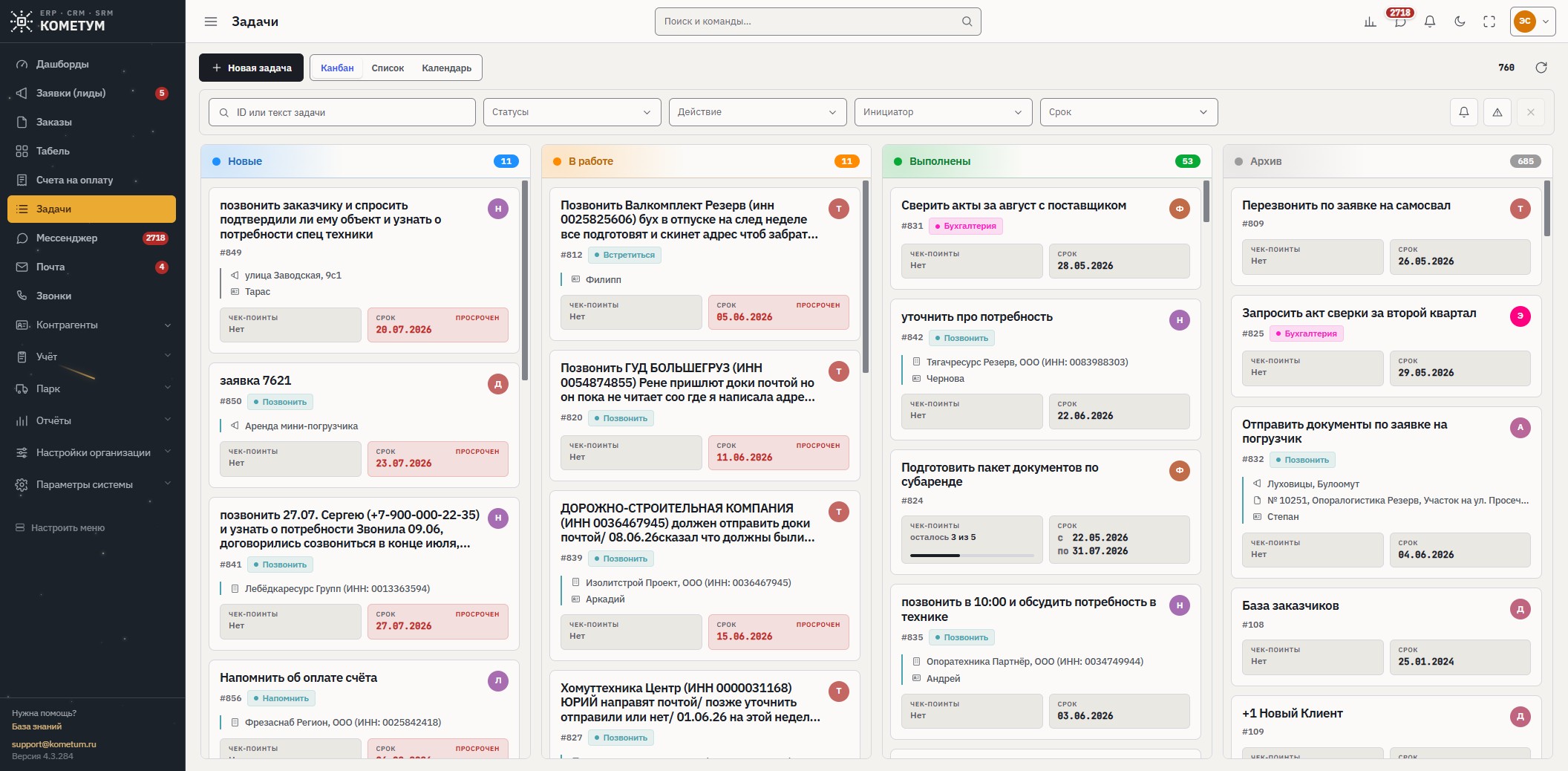Open Звонки in the sidebar
The width and height of the screenshot is (1568, 771).
(x=91, y=296)
